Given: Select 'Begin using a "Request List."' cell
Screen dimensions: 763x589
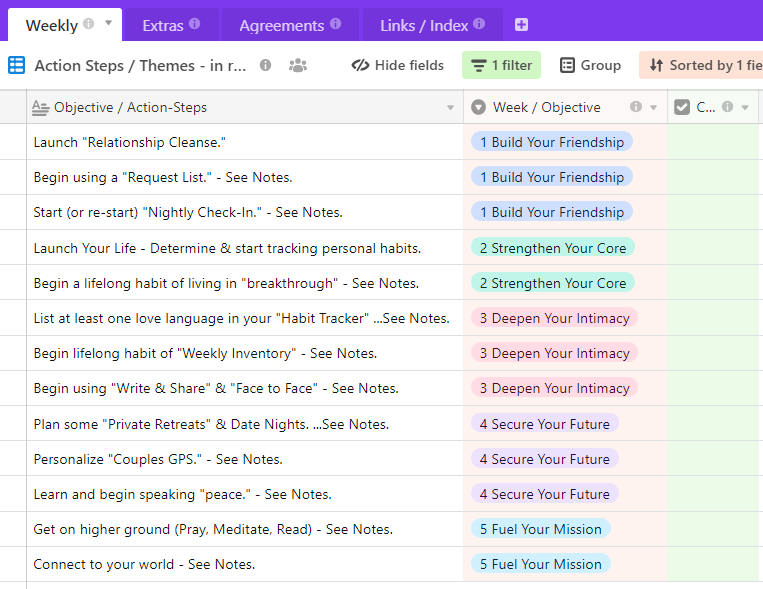Looking at the screenshot, I should [x=245, y=177].
